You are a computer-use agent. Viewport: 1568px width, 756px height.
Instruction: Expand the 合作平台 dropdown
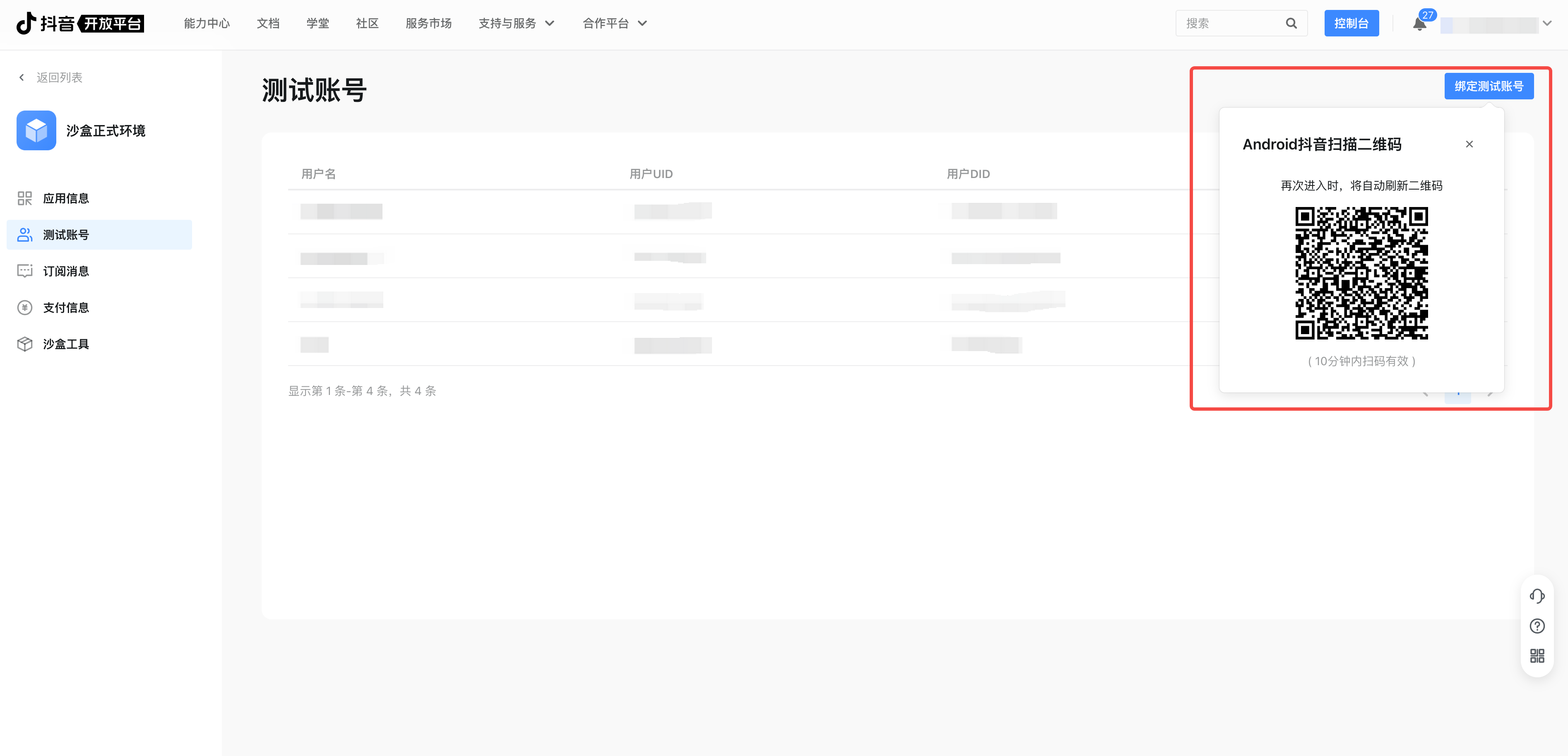click(x=615, y=23)
